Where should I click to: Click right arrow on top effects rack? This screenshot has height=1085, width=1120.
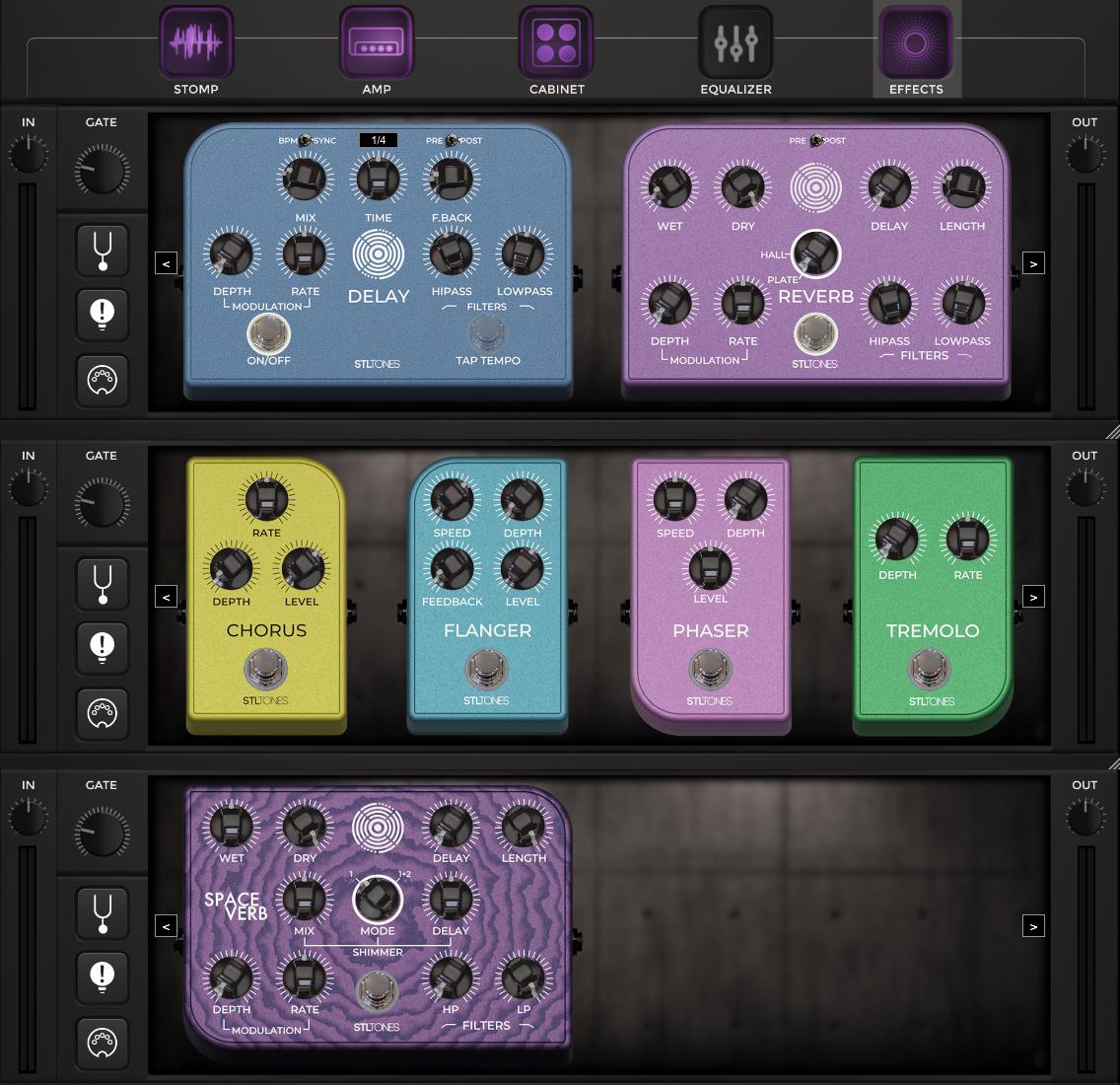[x=1033, y=263]
